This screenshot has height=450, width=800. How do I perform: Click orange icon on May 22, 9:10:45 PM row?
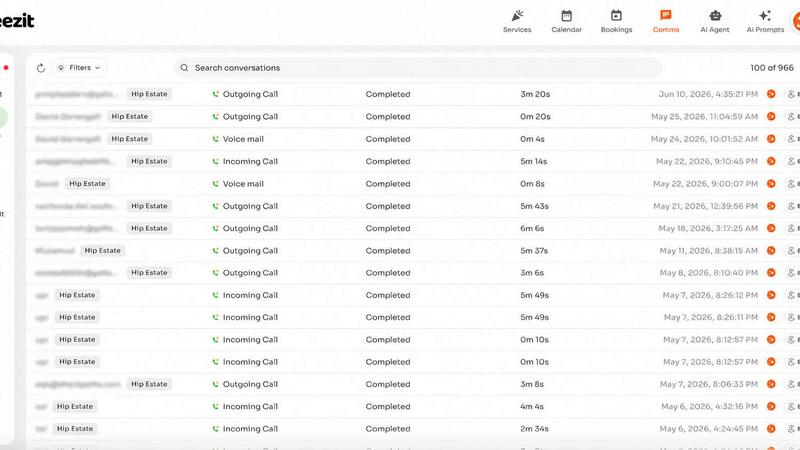[x=771, y=161]
